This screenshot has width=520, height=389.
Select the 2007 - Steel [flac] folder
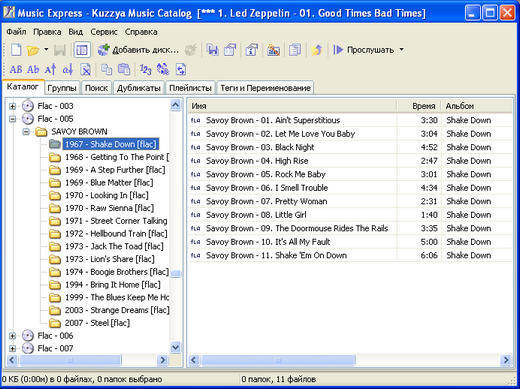point(97,323)
